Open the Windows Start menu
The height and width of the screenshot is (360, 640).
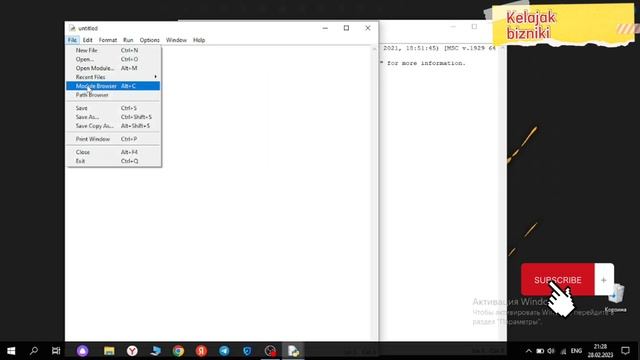pyautogui.click(x=11, y=351)
